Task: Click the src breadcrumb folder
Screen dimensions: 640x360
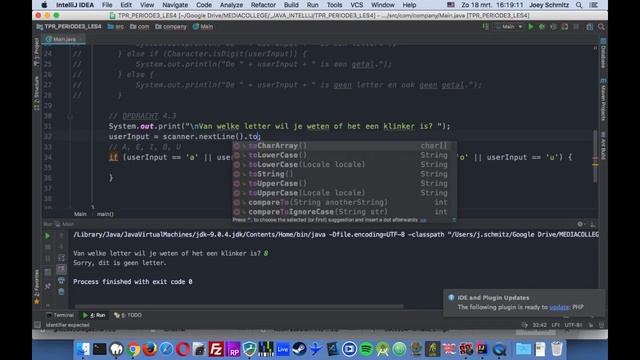Action: click(116, 27)
